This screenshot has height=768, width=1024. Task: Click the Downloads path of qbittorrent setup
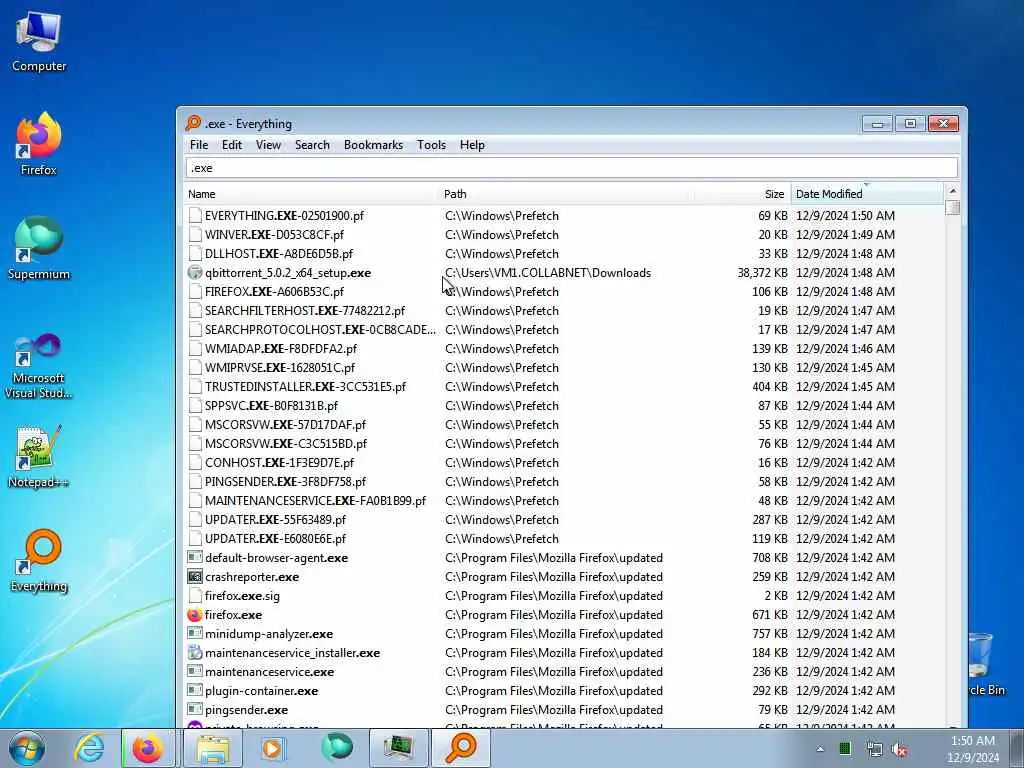(x=548, y=273)
